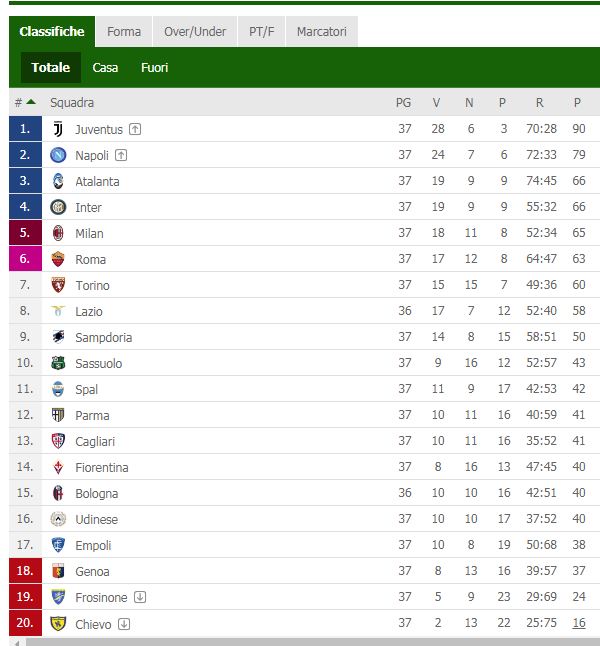Click the Torino team logo

[x=58, y=285]
